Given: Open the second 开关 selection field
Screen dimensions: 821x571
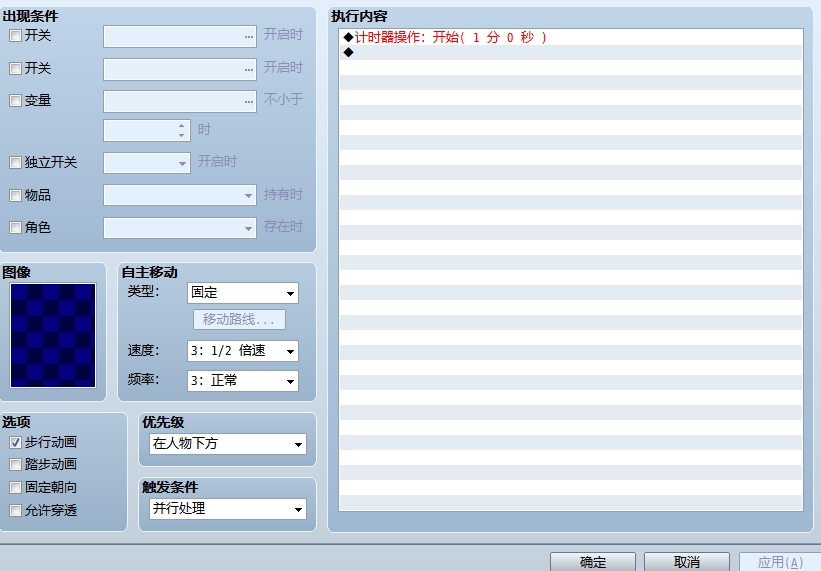Looking at the screenshot, I should coord(180,70).
